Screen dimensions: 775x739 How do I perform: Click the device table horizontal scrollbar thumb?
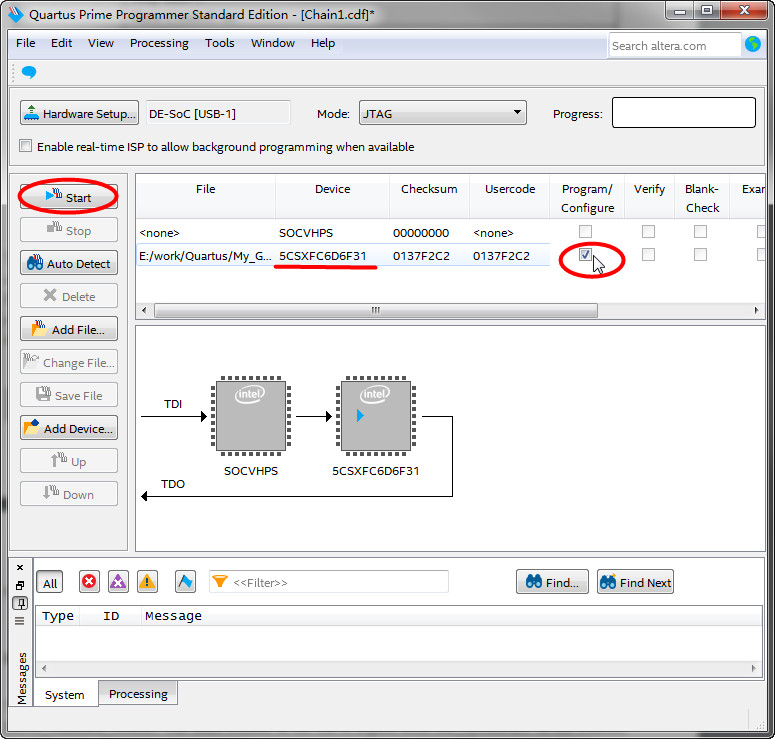(x=376, y=310)
